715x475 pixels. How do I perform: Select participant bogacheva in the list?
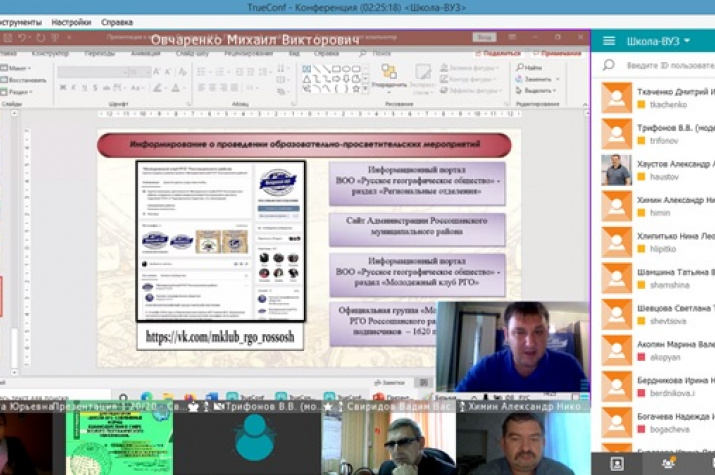(x=658, y=422)
